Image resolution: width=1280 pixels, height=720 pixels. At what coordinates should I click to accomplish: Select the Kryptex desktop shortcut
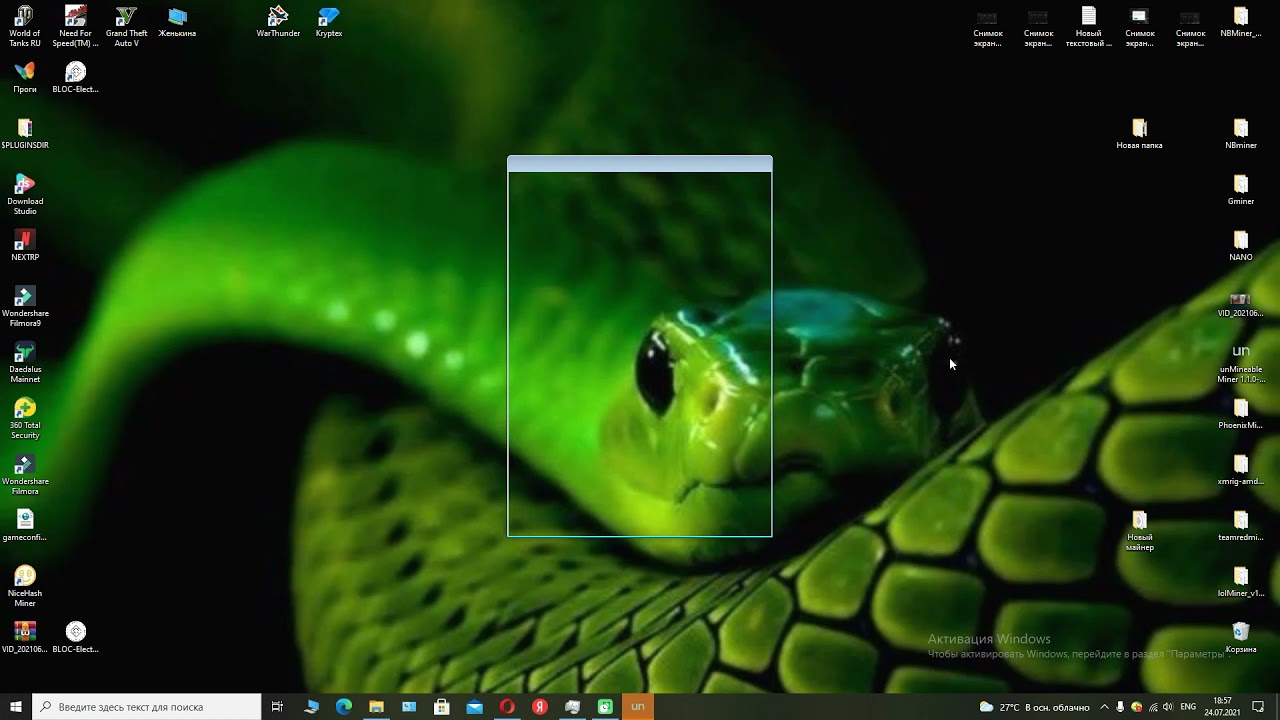coord(329,22)
